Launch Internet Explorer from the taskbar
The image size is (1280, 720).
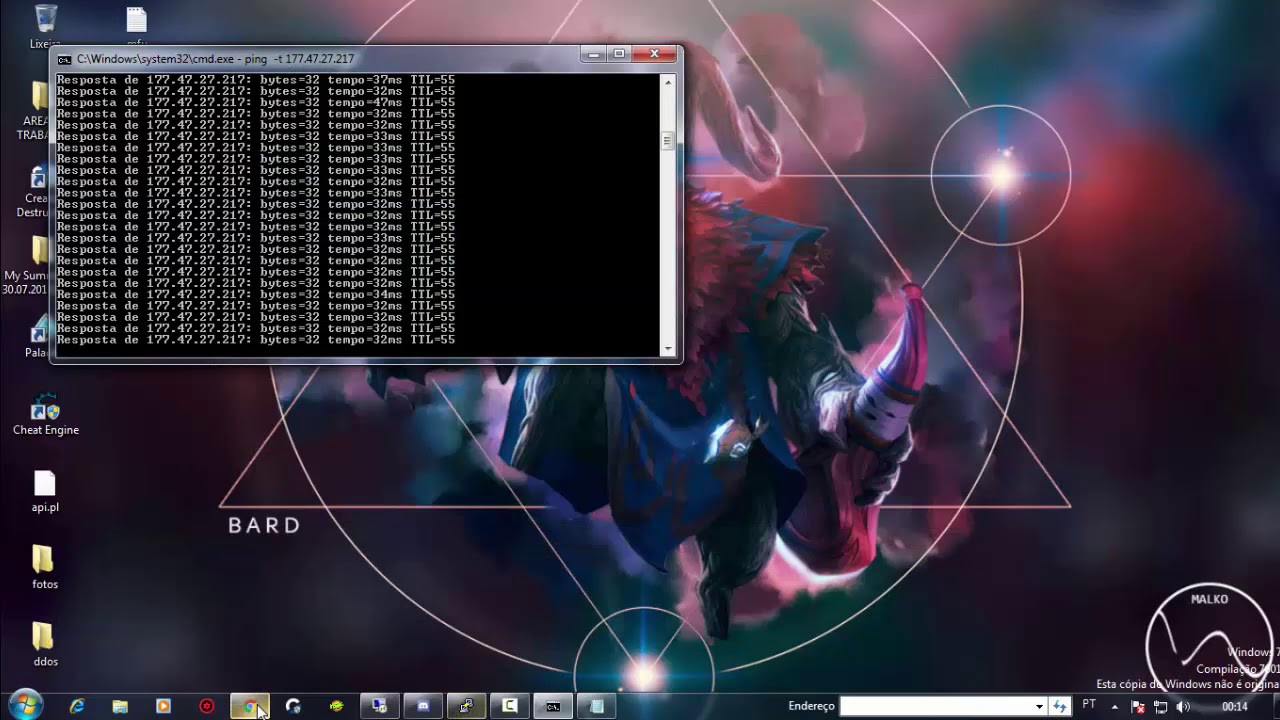tap(77, 706)
